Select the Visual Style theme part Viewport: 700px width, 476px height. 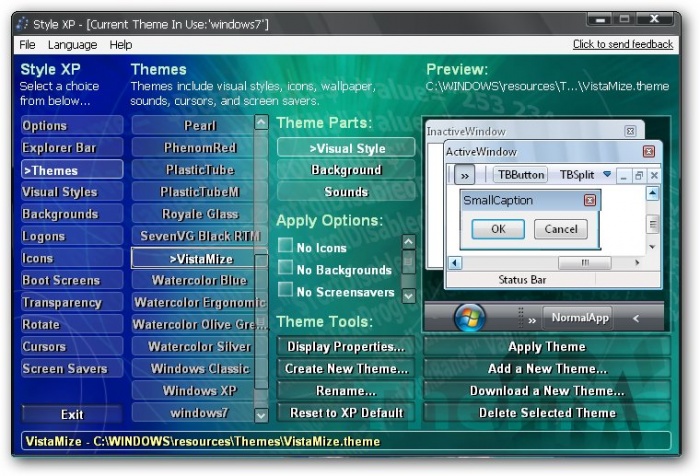[346, 148]
